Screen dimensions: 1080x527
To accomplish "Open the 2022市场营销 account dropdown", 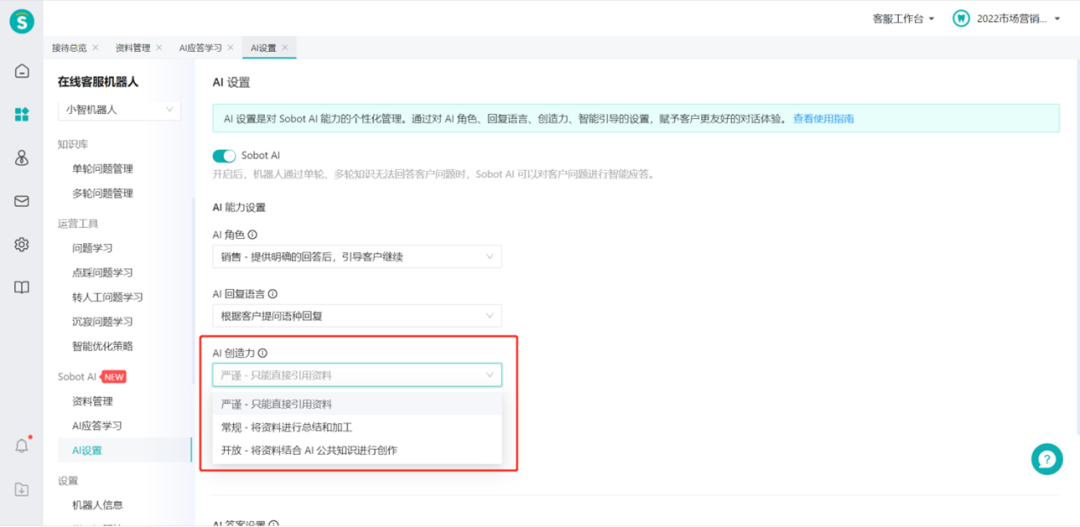I will (x=1019, y=19).
